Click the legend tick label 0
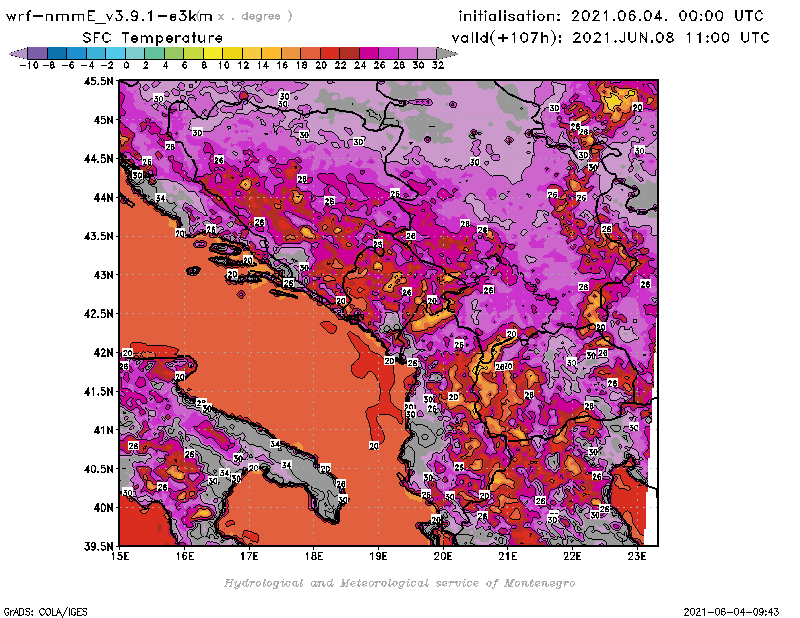Viewport: 800px width, 618px height. coord(126,65)
